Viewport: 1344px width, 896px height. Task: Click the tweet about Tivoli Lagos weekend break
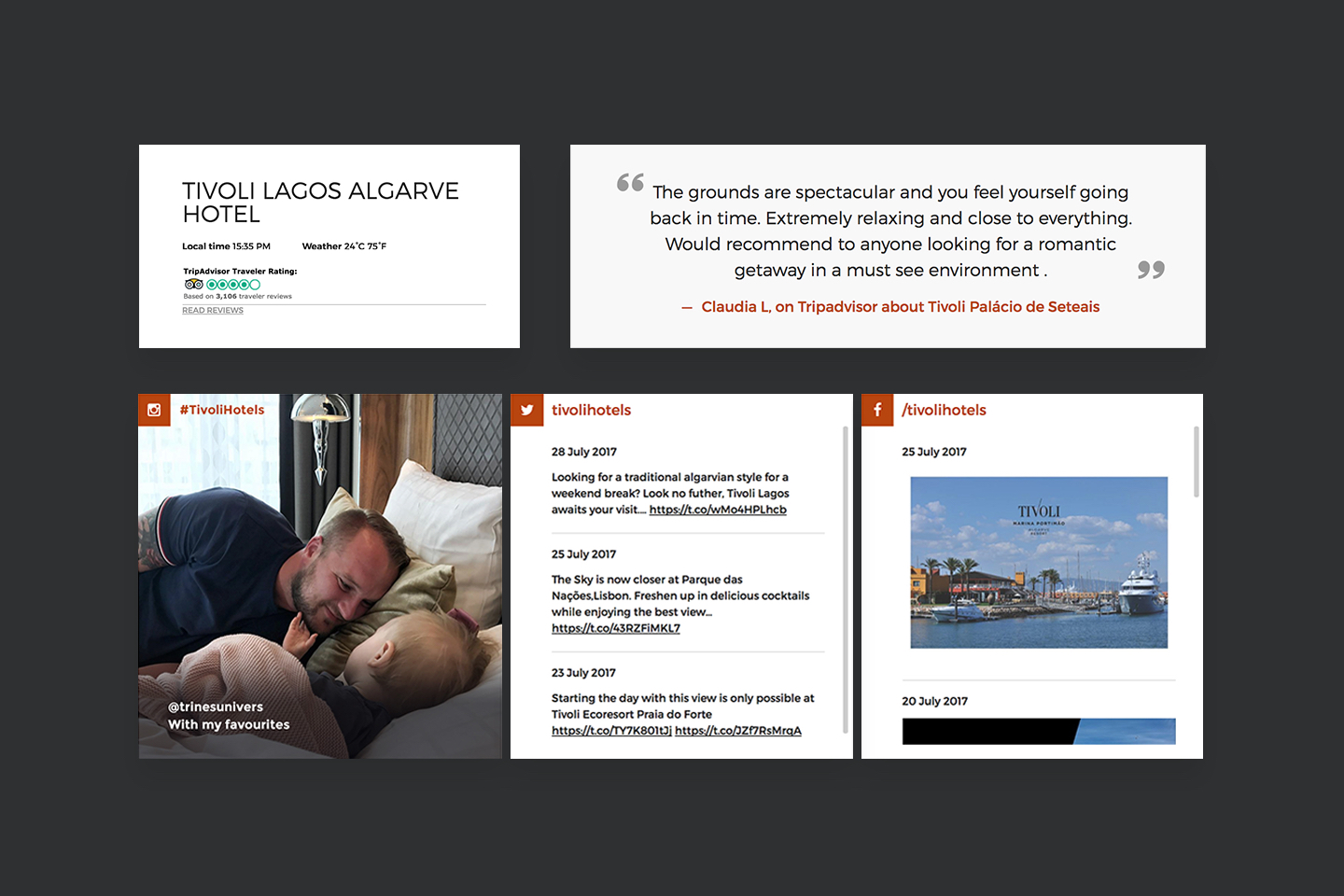pyautogui.click(x=670, y=494)
